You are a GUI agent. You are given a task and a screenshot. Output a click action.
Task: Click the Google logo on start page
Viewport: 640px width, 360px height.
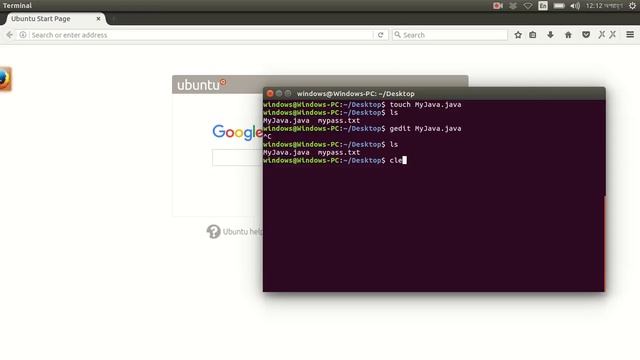(x=238, y=132)
